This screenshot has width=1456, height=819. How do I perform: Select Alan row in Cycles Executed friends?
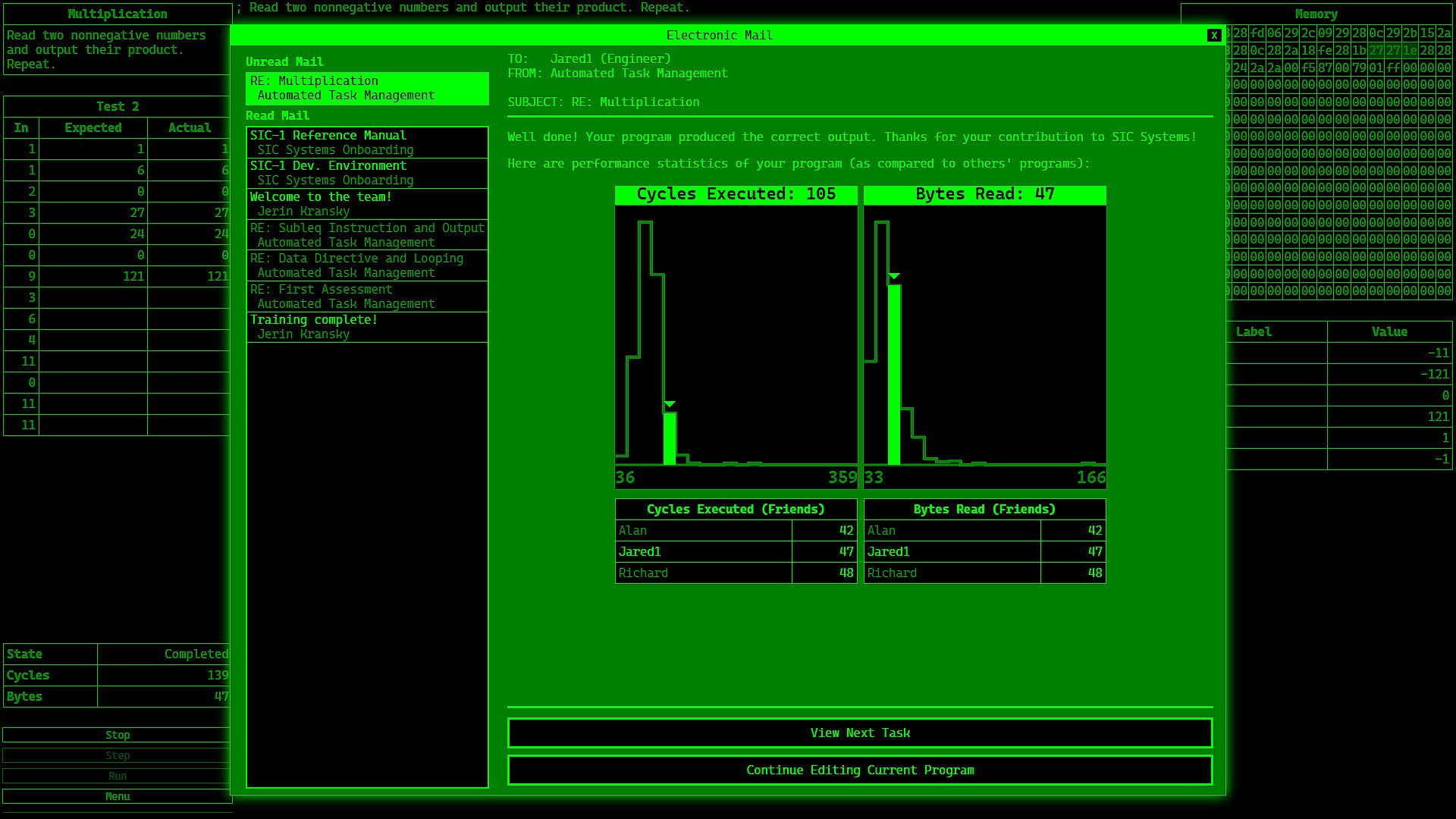pos(736,531)
